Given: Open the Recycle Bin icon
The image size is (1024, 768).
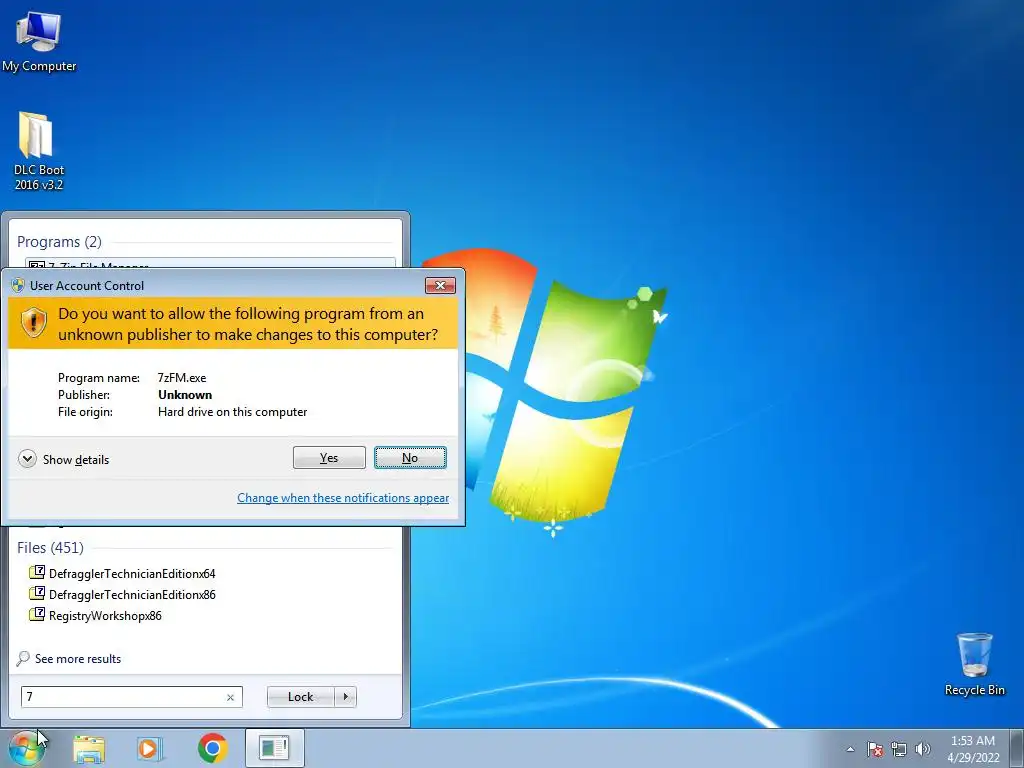Looking at the screenshot, I should click(x=974, y=664).
